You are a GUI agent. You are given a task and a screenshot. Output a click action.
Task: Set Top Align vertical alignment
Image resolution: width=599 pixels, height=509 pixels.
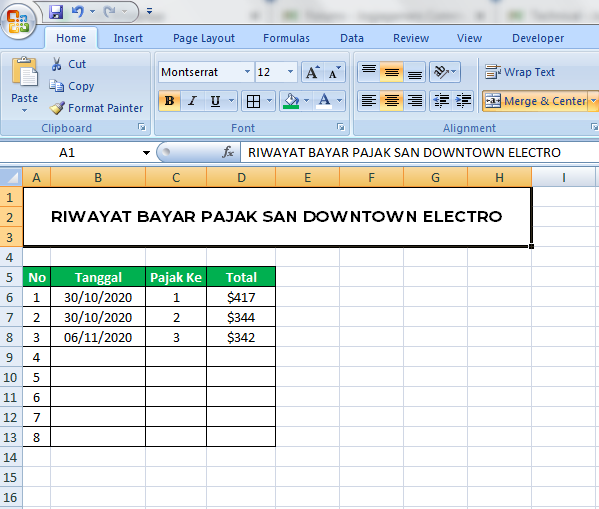[x=369, y=71]
